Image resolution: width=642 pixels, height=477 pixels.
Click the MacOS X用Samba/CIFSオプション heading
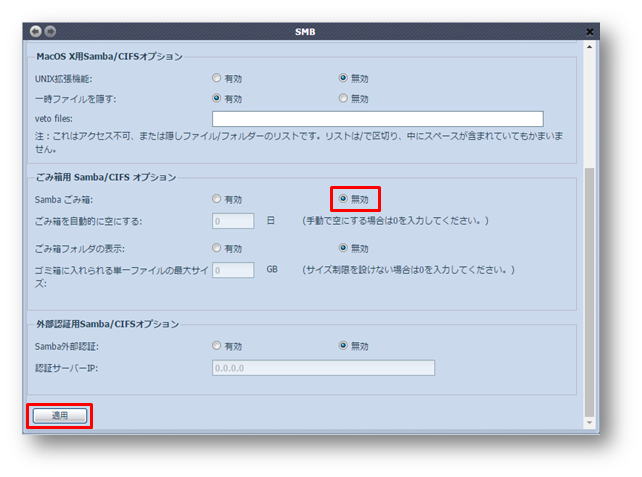(109, 57)
